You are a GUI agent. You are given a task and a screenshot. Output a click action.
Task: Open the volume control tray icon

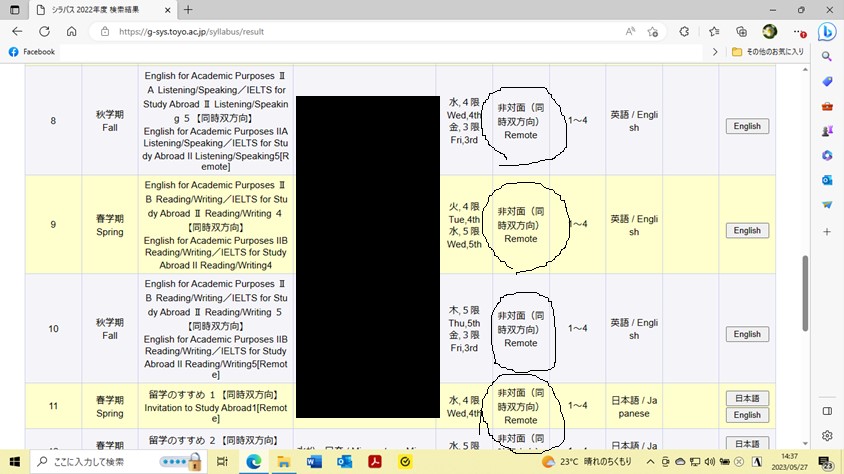point(709,462)
